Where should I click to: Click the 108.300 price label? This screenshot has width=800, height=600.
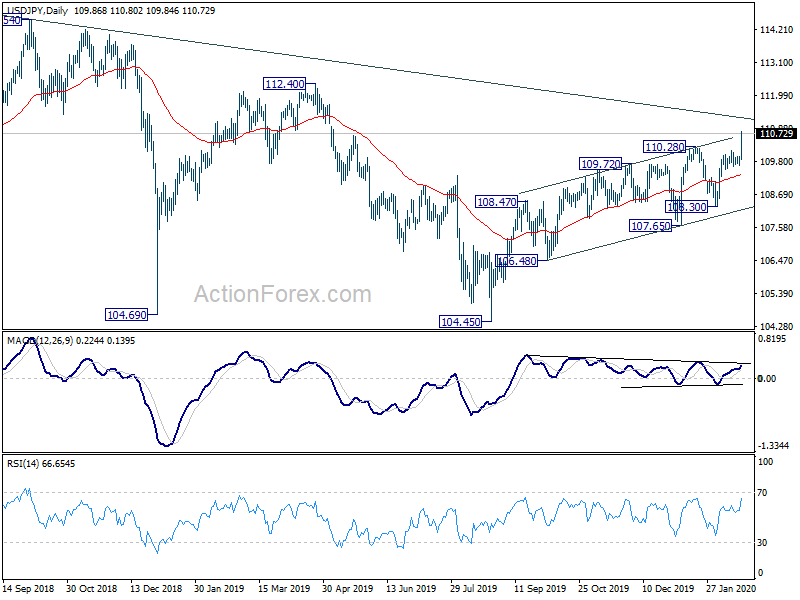687,207
